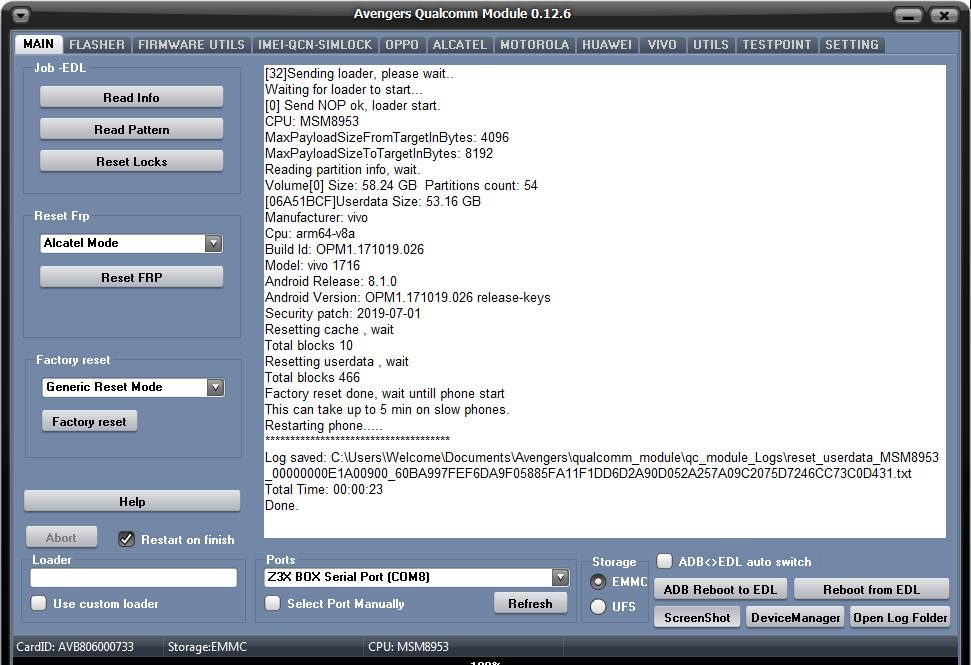Click the ADB Reboot to EDL button
Image resolution: width=971 pixels, height=665 pixels.
tap(720, 589)
